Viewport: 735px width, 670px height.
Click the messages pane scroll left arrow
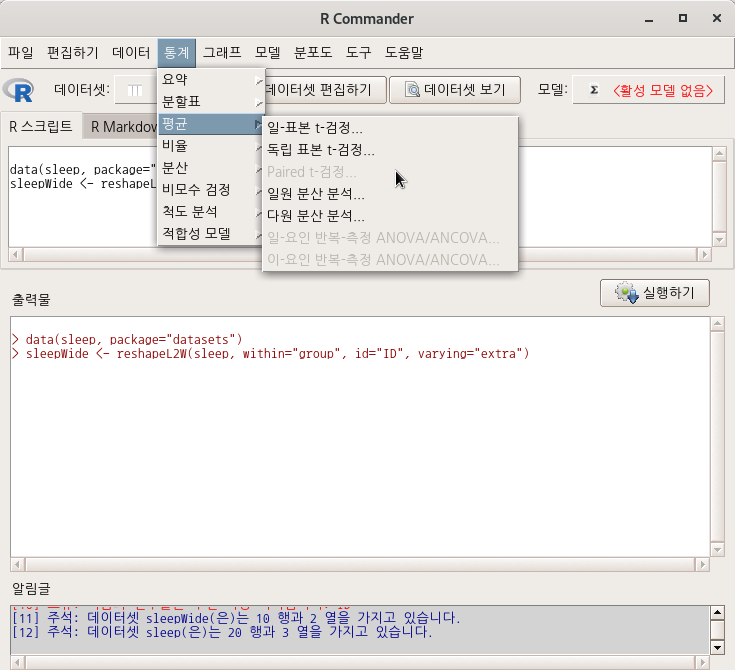point(17,662)
